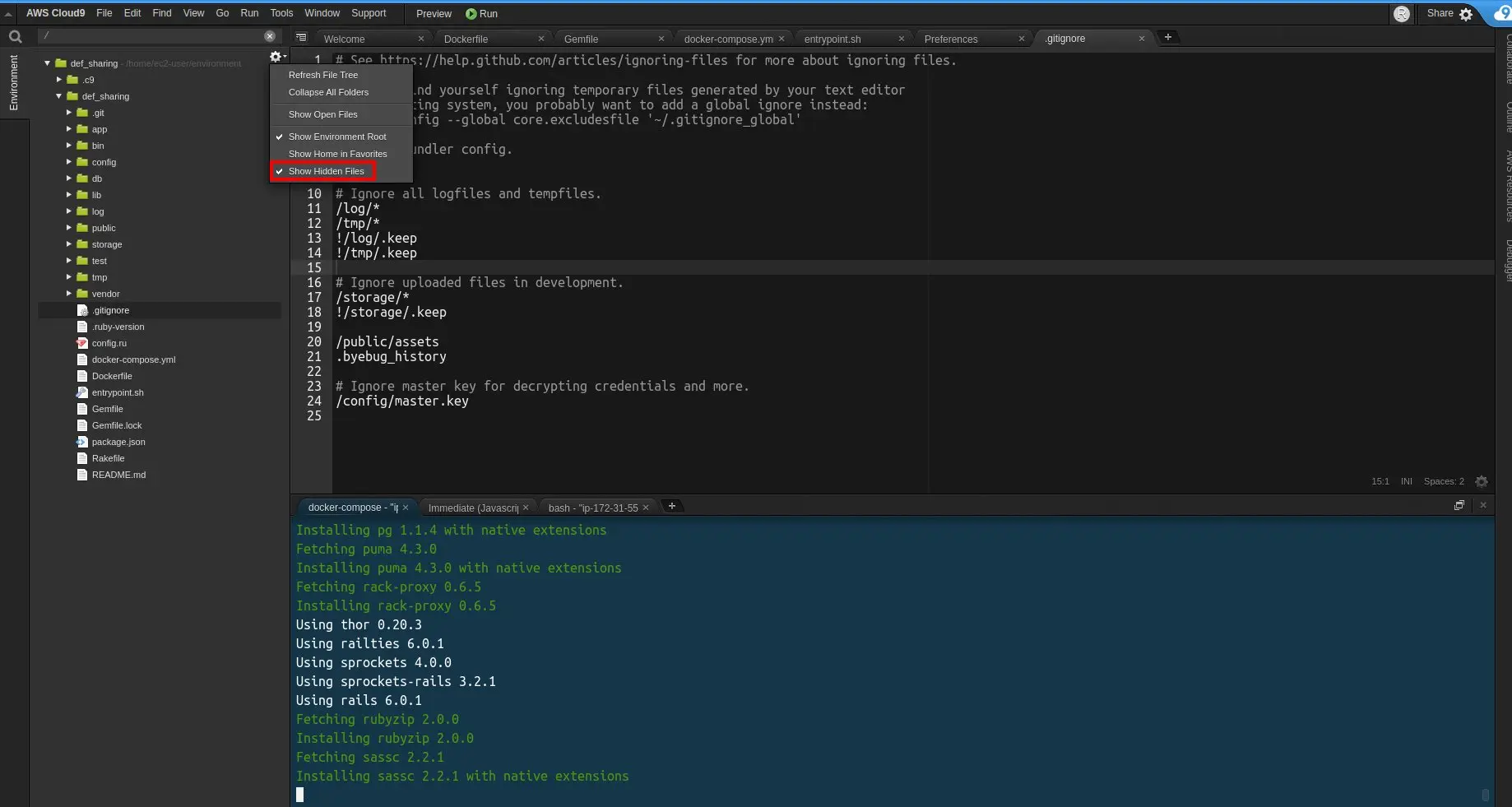Viewport: 1512px width, 807px height.
Task: Click Collapse All Folders menu item
Action: pos(341,92)
